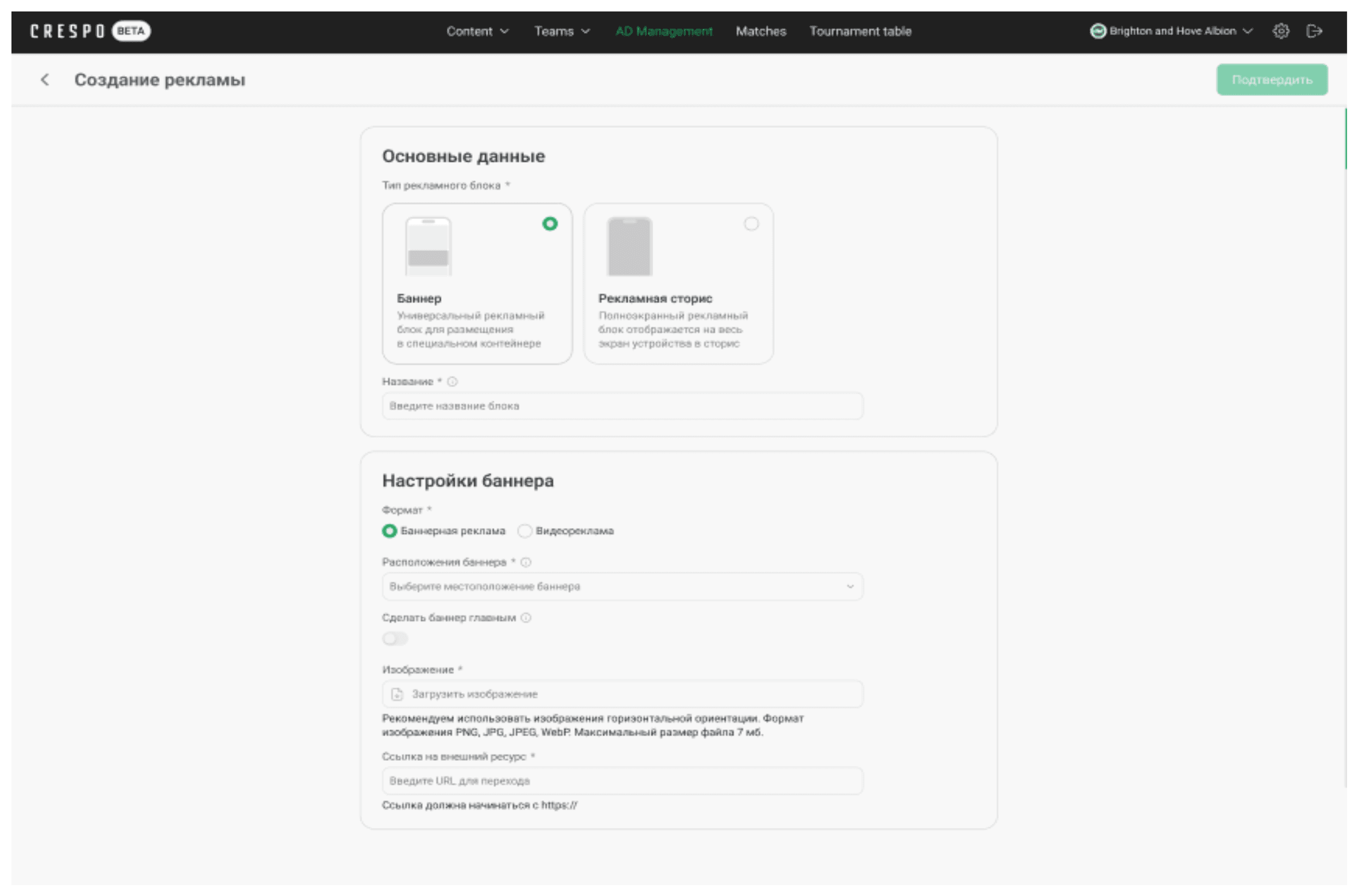This screenshot has width=1358, height=896.
Task: Open the banner location dropdown
Action: (622, 587)
